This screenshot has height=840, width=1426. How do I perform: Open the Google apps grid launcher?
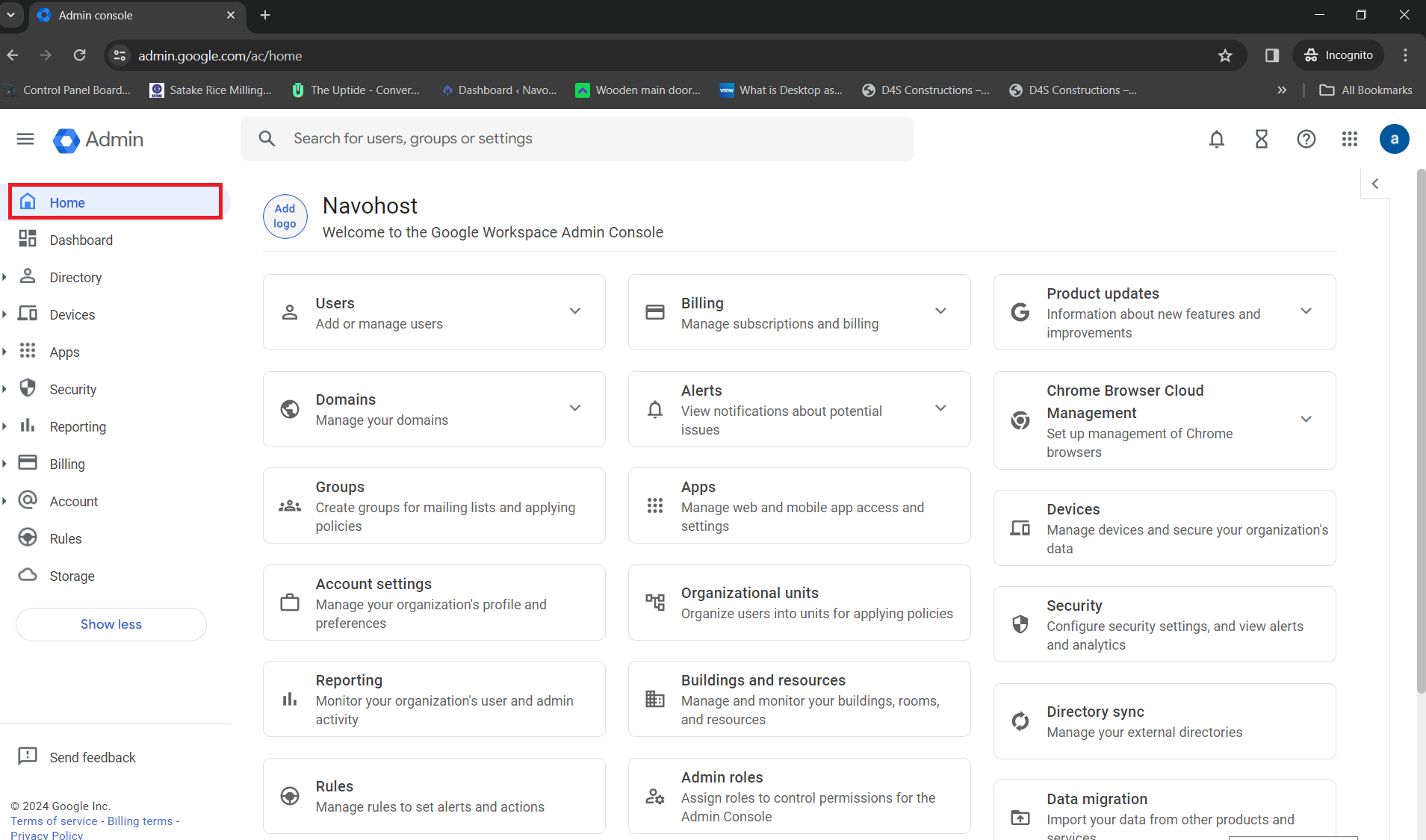tap(1350, 139)
